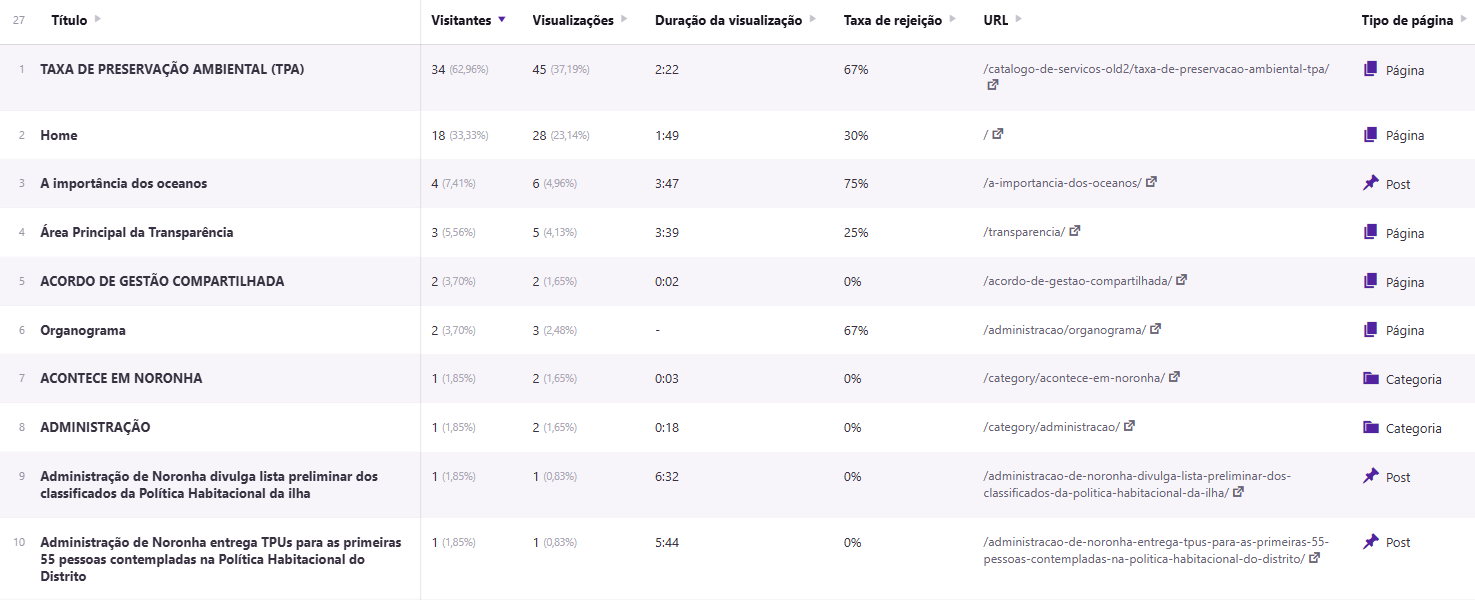Screen dimensions: 1475x600
Task: Click folder icon on ADMINISTRAÇÃO category row
Action: tap(1371, 427)
